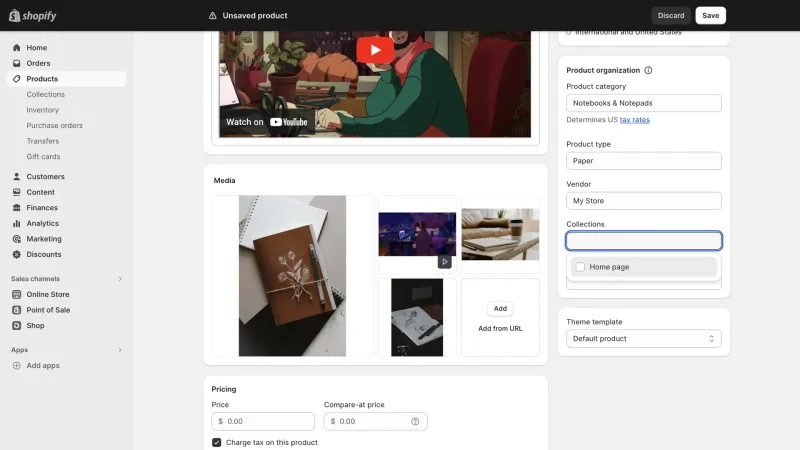Click the Shopify logo
The height and width of the screenshot is (450, 800).
[33, 15]
